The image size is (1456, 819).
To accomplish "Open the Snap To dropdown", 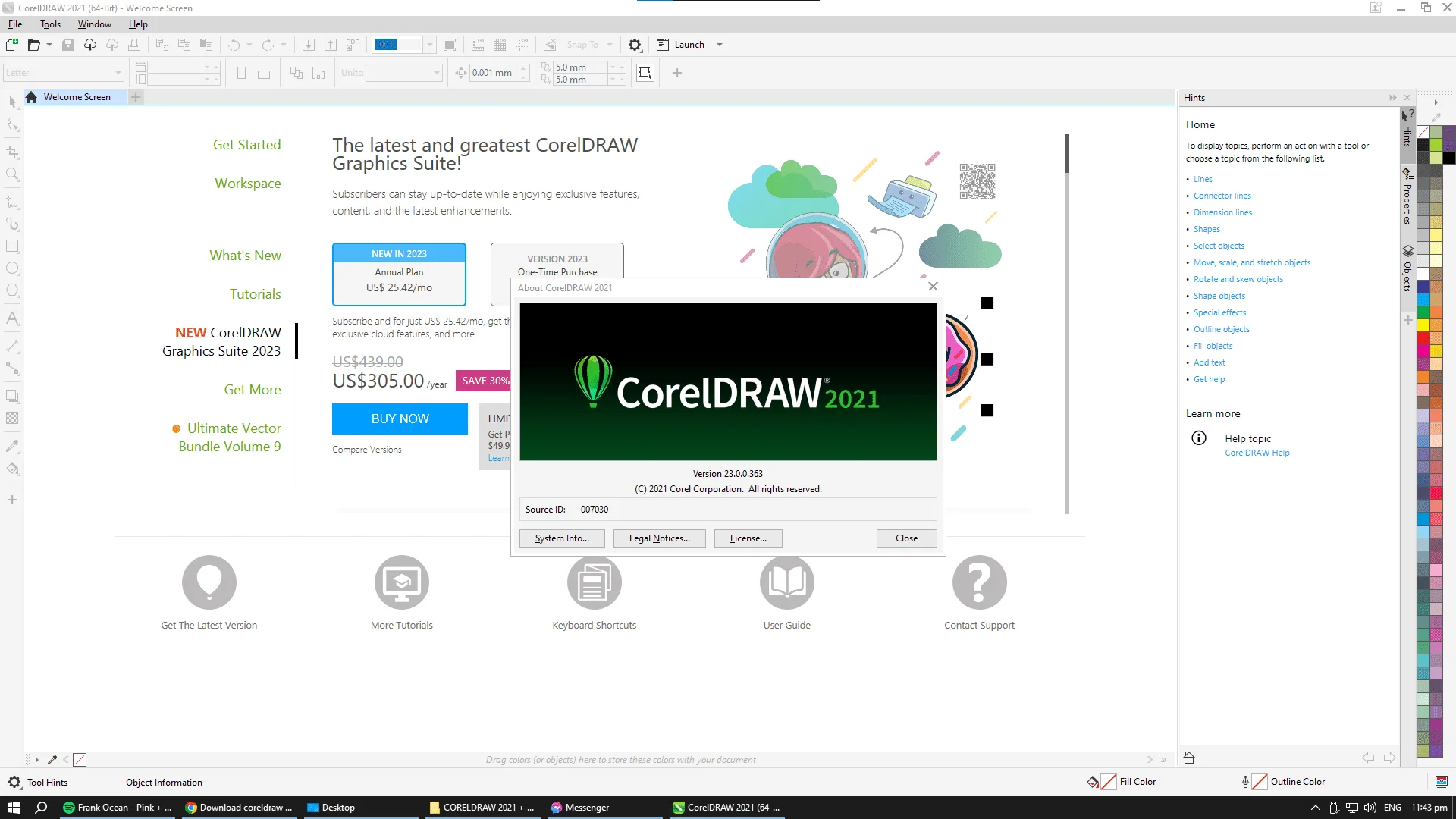I will (610, 45).
